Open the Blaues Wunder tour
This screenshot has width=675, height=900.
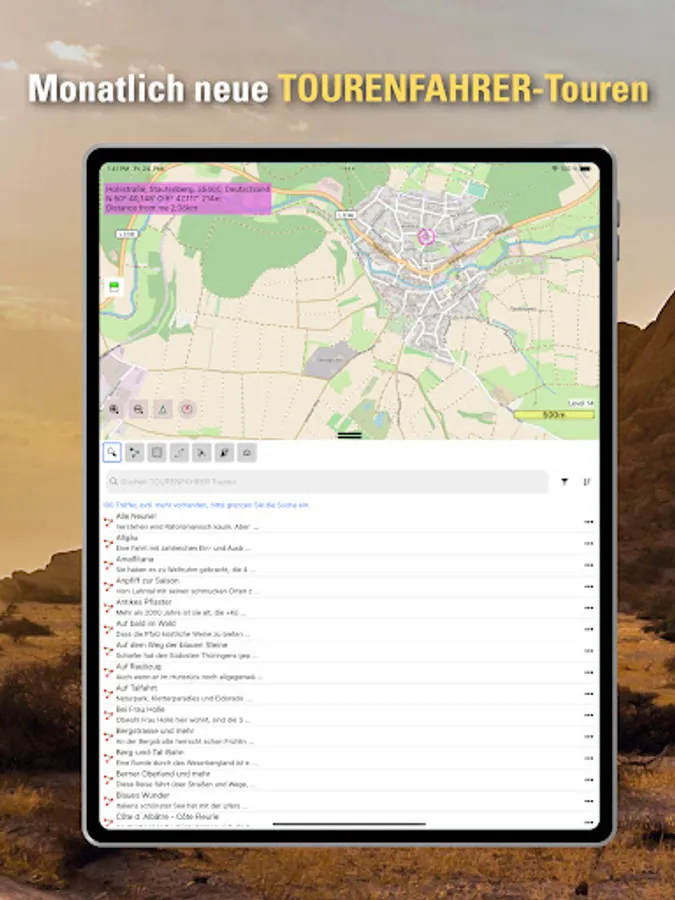point(350,801)
